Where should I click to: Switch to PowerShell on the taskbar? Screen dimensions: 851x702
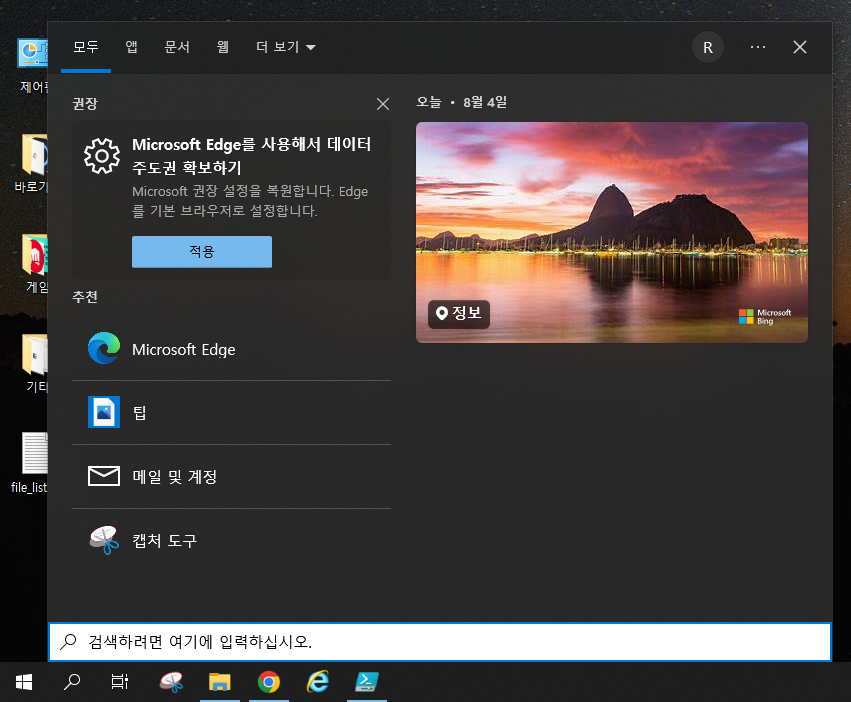tap(367, 682)
